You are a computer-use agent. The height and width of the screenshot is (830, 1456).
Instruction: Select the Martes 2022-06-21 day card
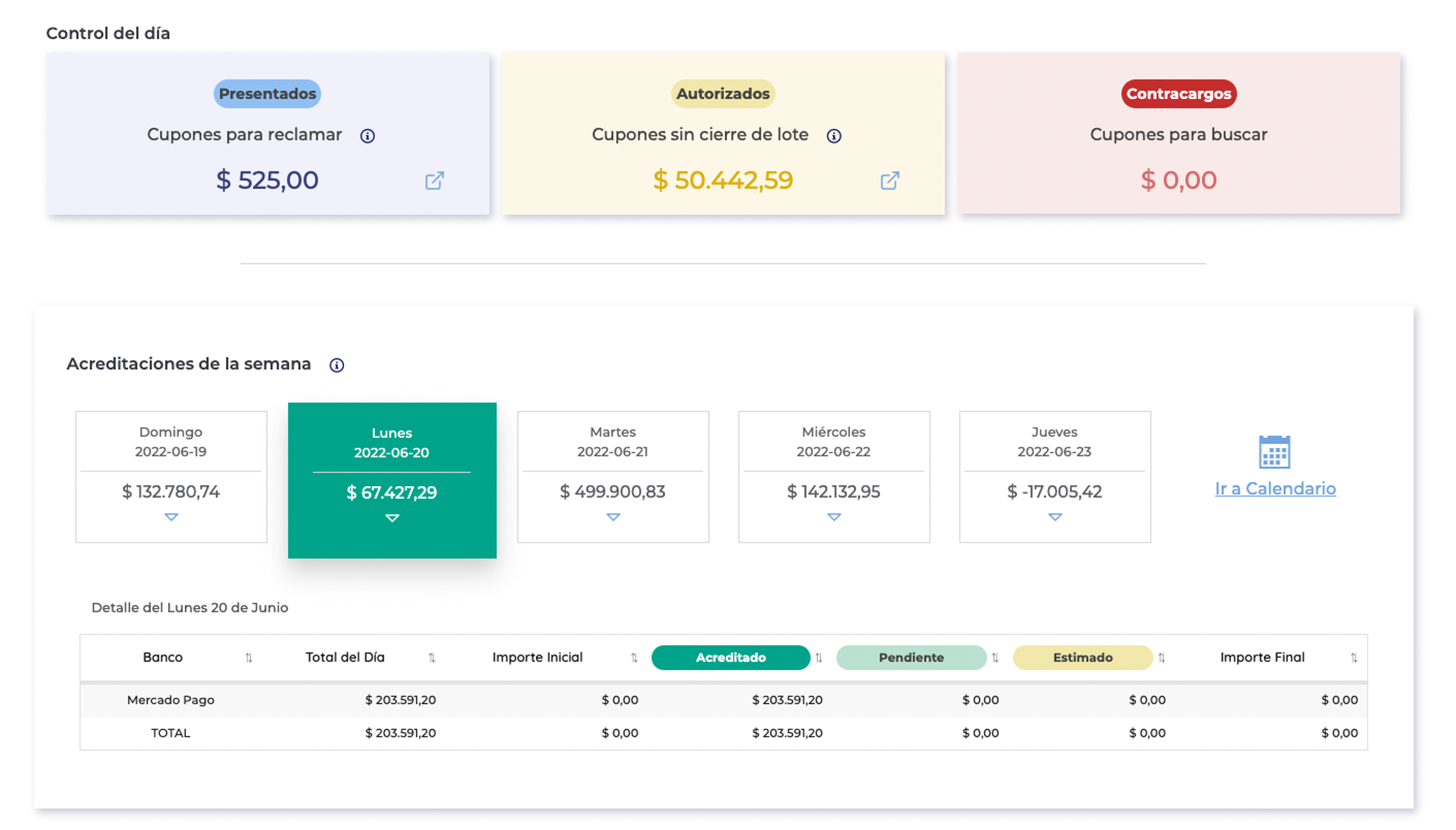pos(613,476)
